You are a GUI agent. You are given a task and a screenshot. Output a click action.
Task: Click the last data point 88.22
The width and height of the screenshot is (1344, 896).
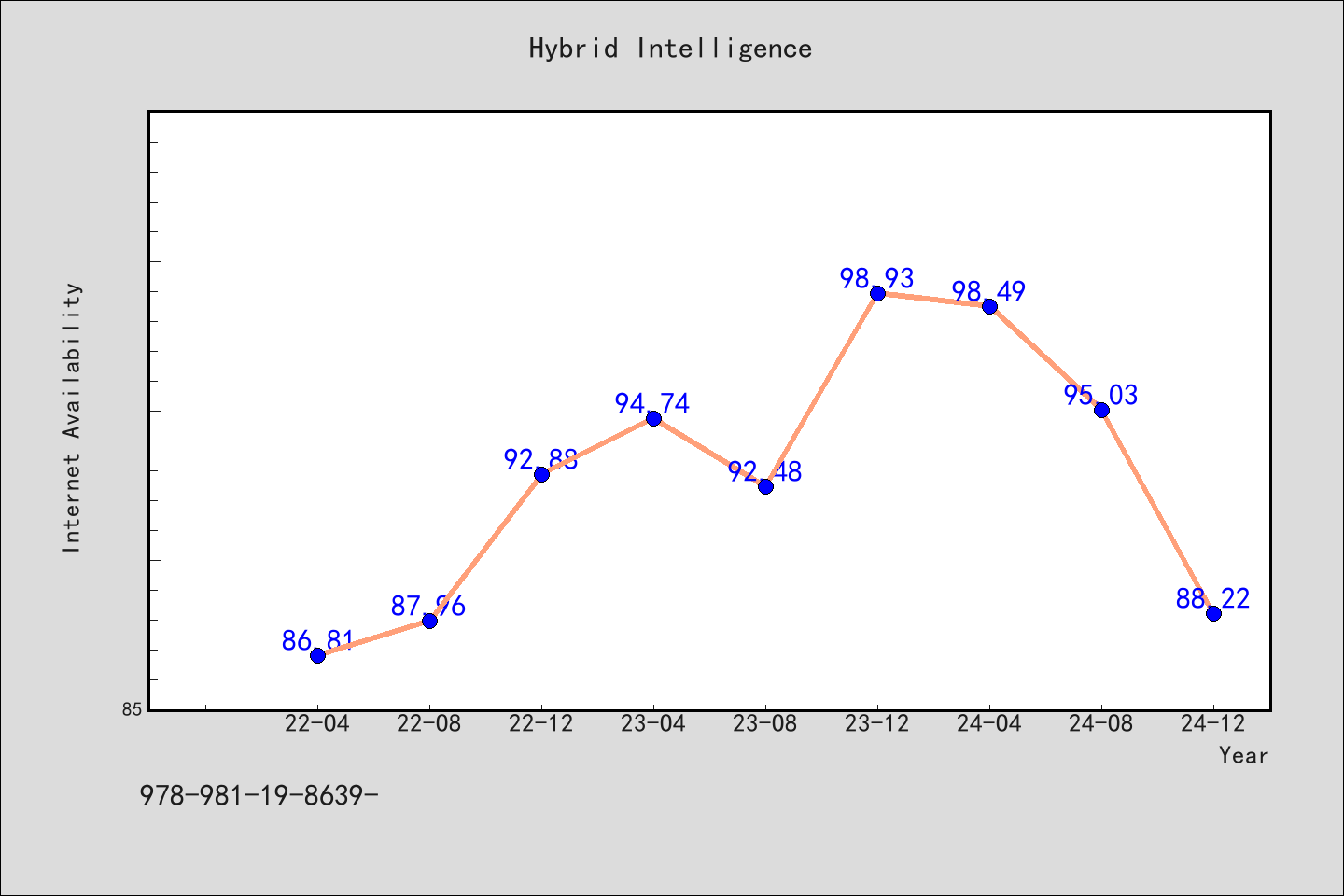1213,613
